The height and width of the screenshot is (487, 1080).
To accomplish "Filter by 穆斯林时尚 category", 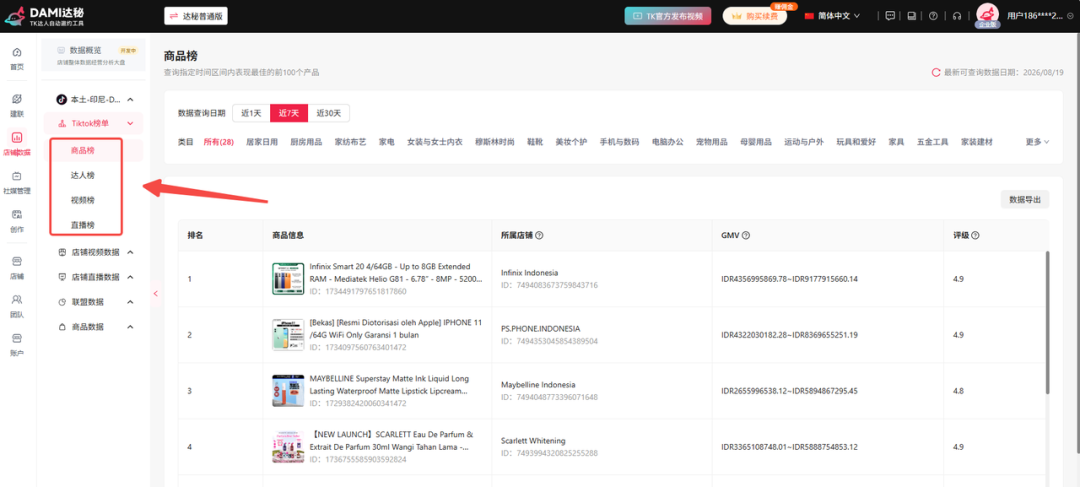I will coord(495,142).
